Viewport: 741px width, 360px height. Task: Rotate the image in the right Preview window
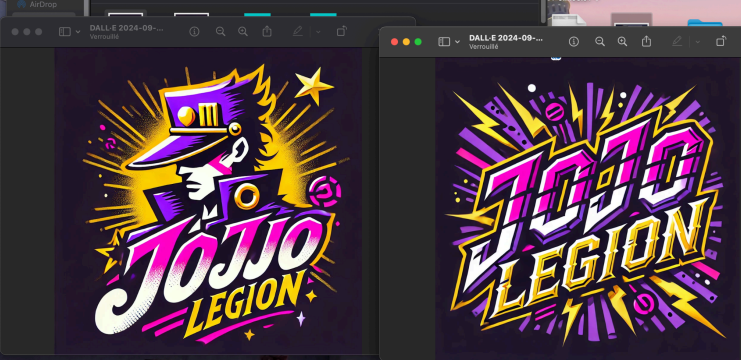(x=721, y=42)
